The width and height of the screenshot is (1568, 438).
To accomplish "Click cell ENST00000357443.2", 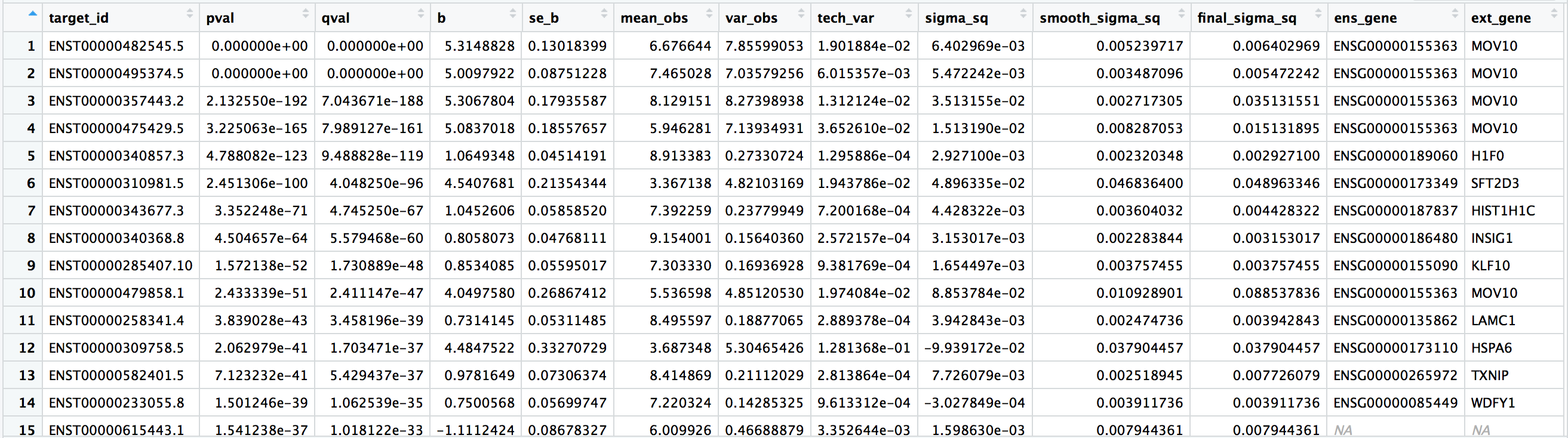I will pos(116,100).
